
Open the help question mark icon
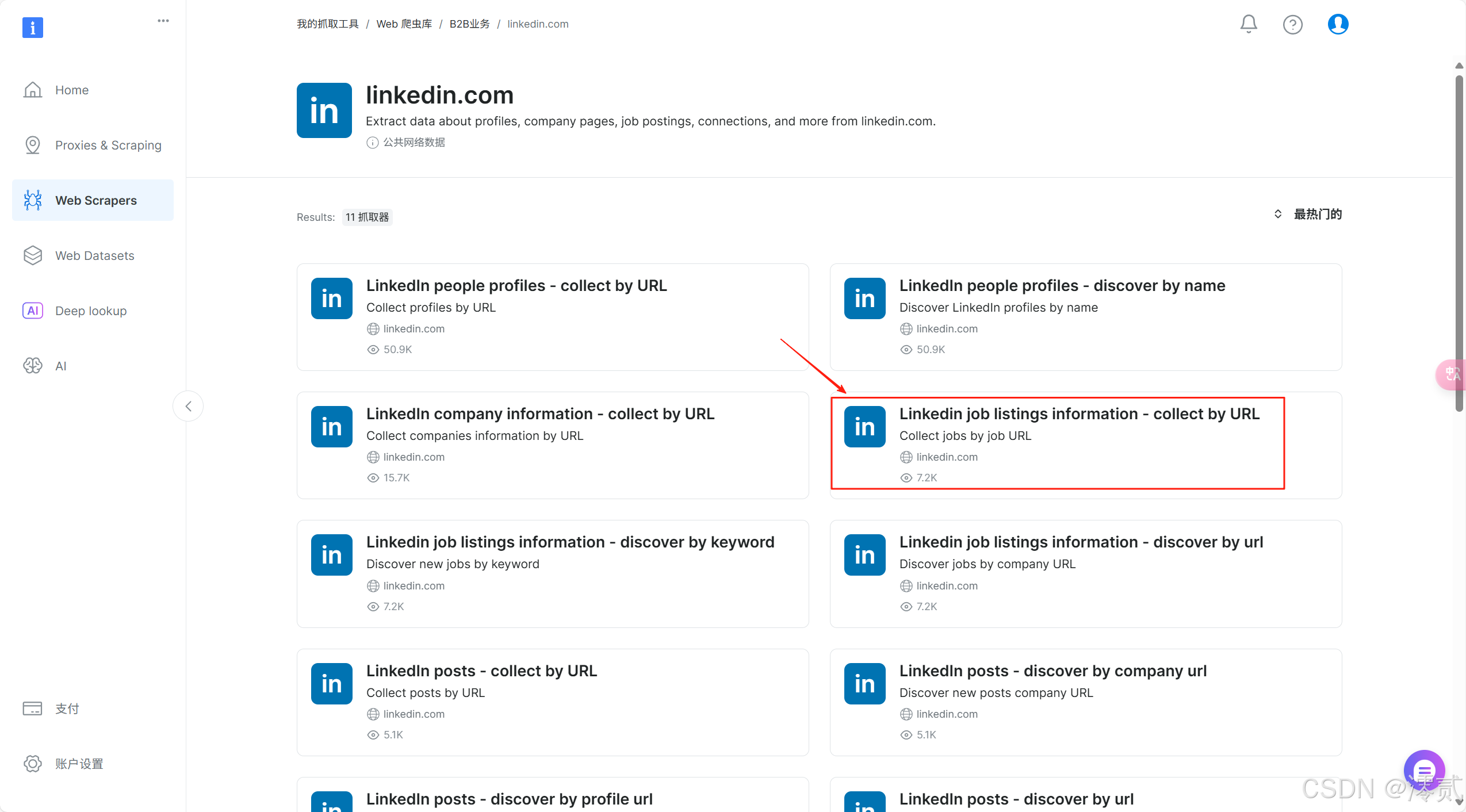click(1292, 24)
